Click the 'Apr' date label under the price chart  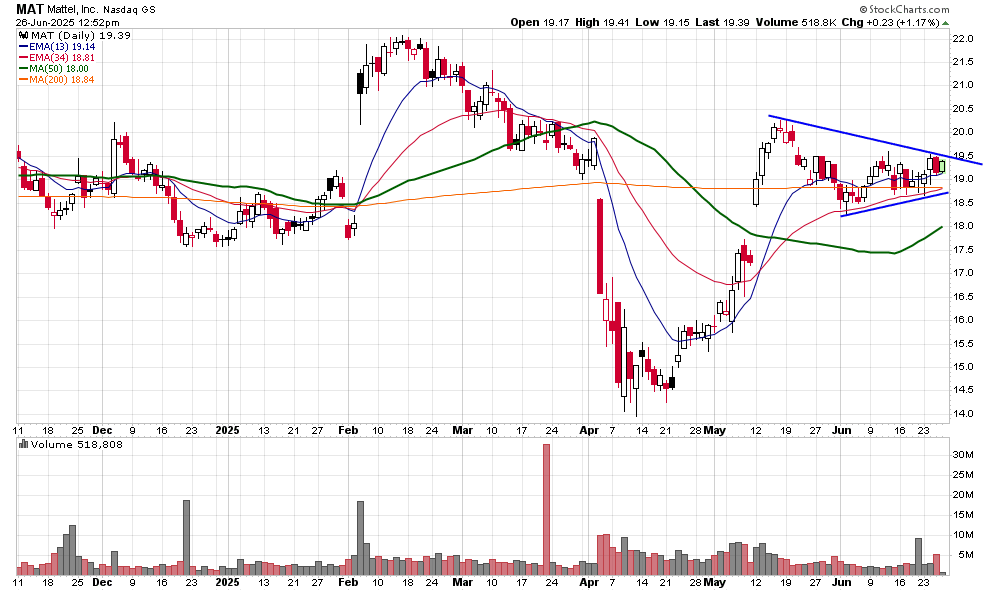click(589, 430)
